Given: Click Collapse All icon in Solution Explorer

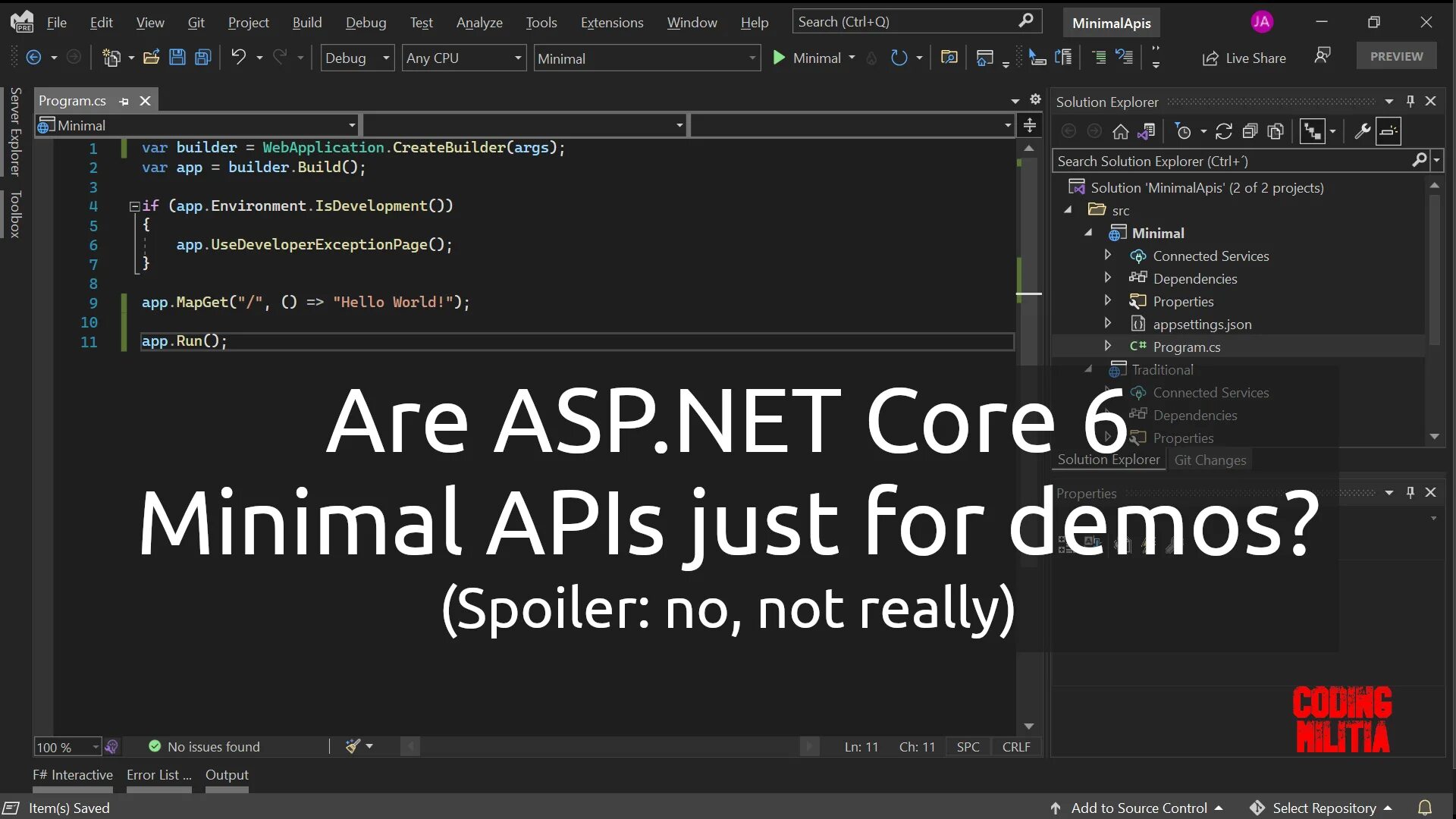Looking at the screenshot, I should coord(1250,131).
